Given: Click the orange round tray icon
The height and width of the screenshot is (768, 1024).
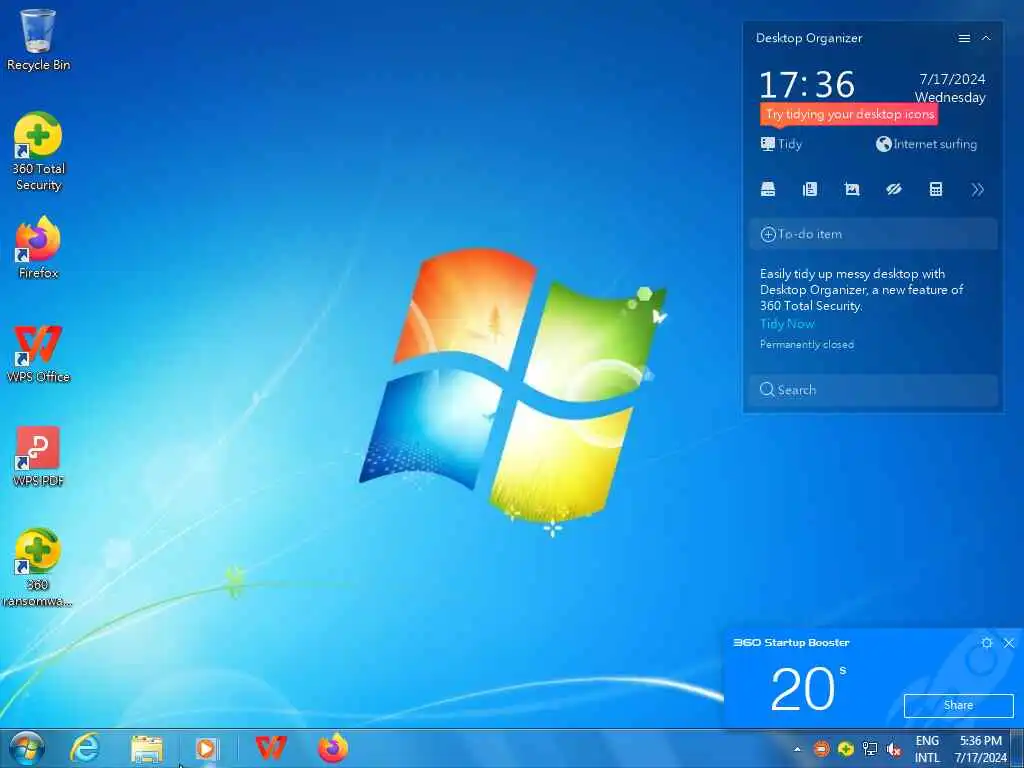Looking at the screenshot, I should 822,749.
